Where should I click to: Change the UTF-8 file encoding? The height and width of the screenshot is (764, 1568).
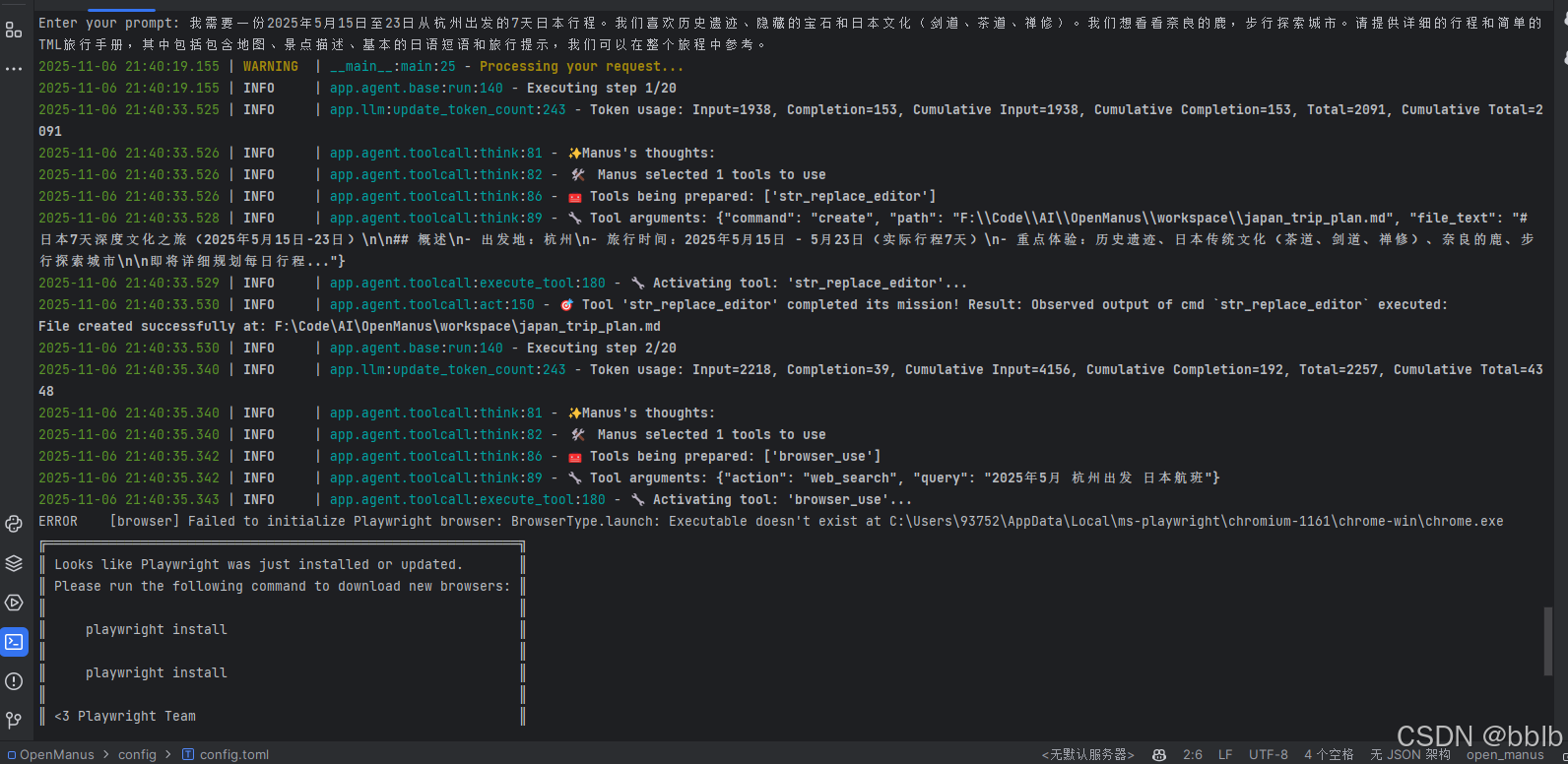point(1269,755)
